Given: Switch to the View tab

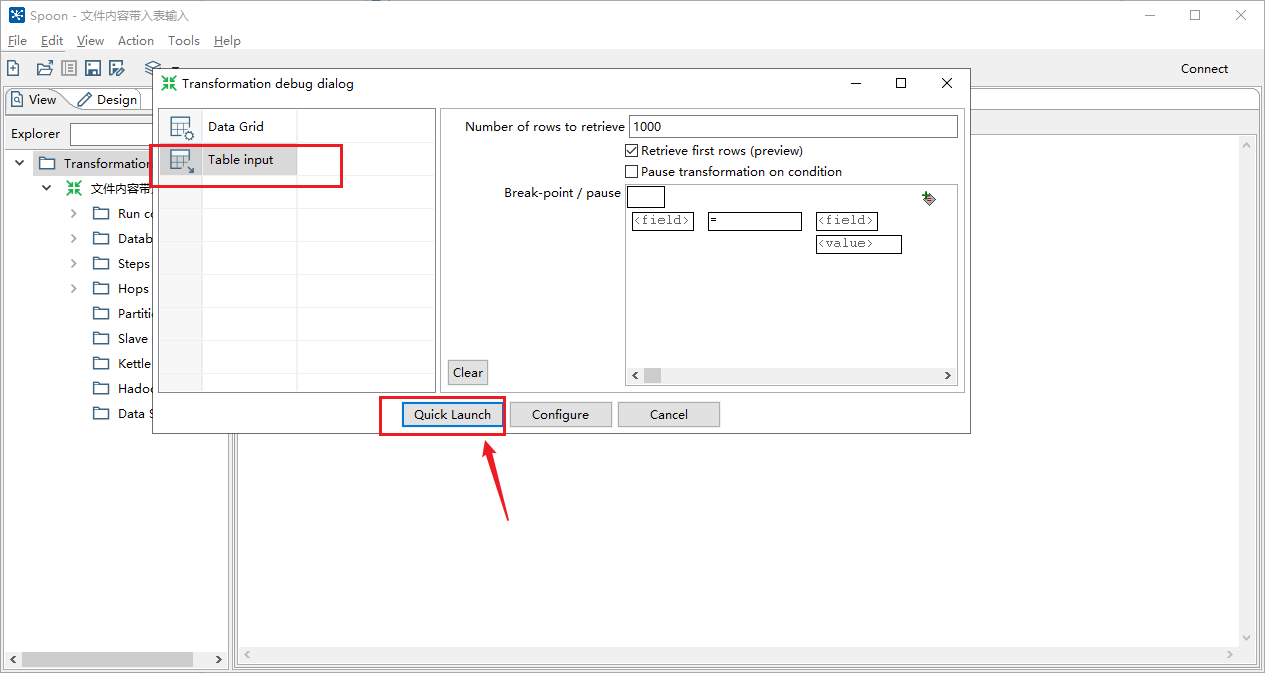Looking at the screenshot, I should pyautogui.click(x=35, y=99).
